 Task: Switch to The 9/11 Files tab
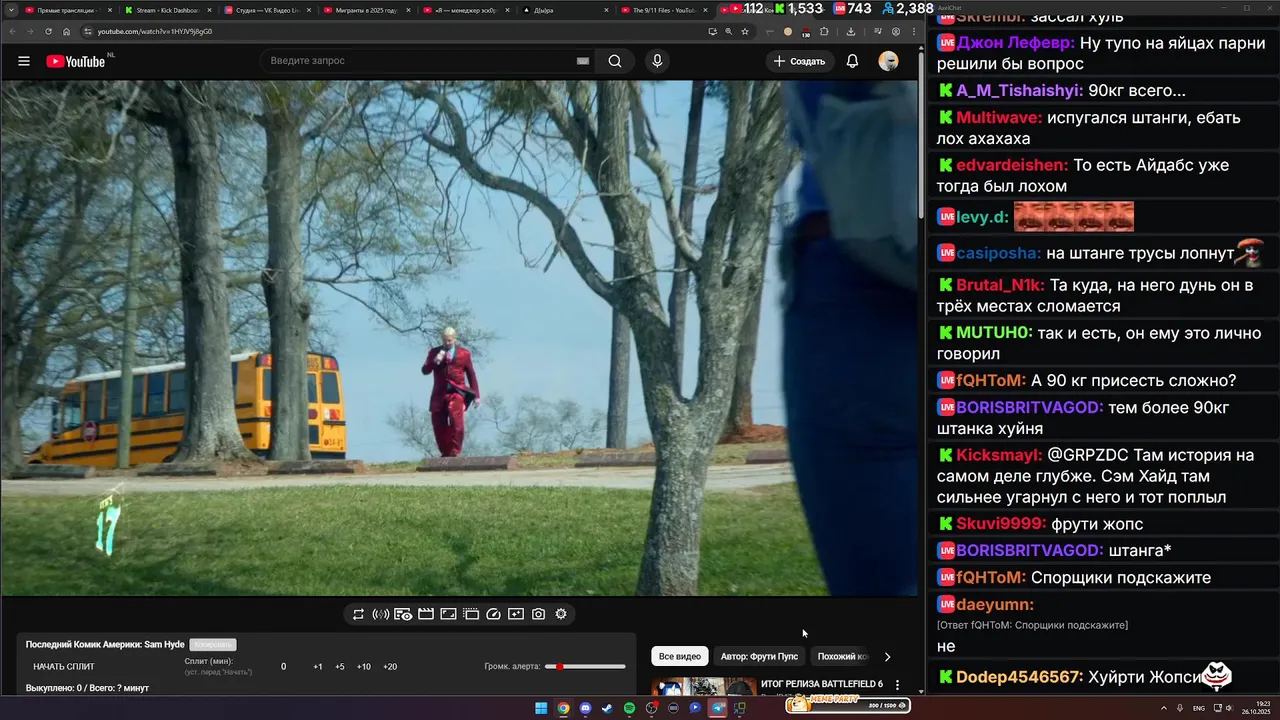(x=663, y=10)
